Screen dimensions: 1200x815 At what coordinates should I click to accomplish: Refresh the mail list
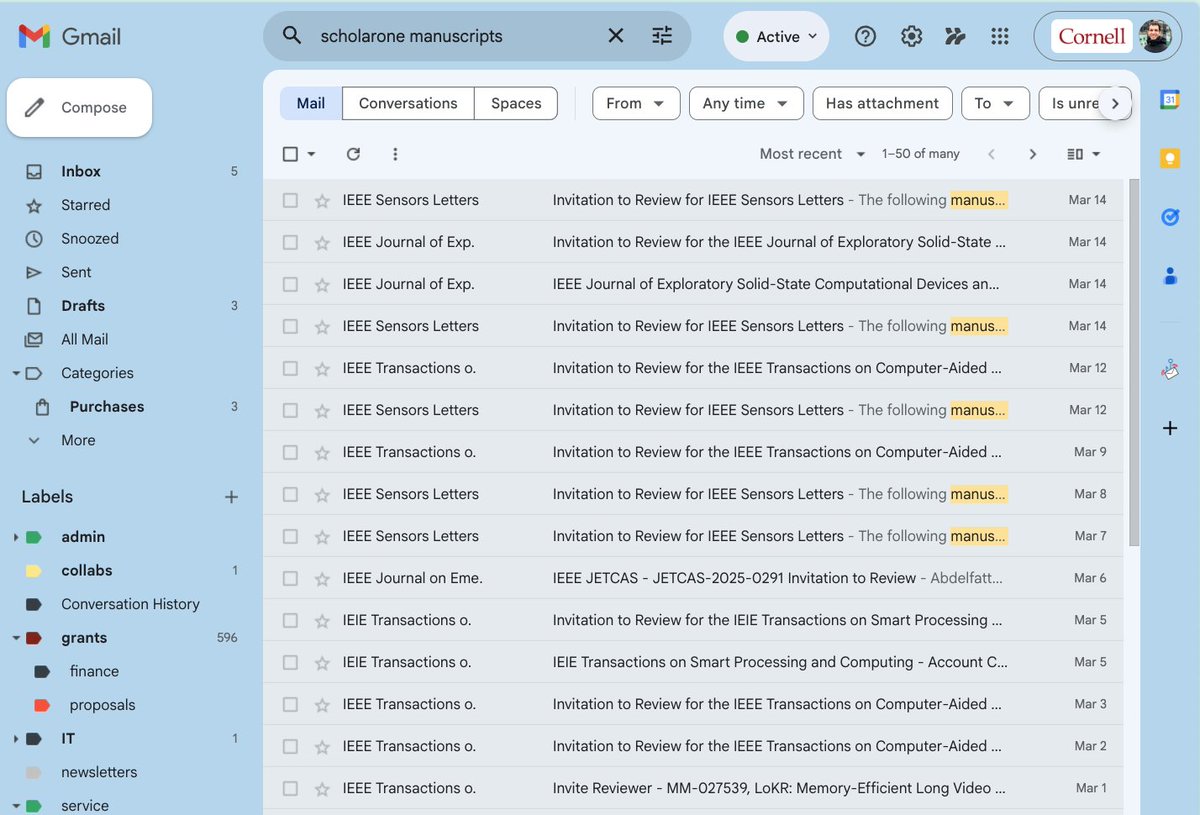[353, 154]
